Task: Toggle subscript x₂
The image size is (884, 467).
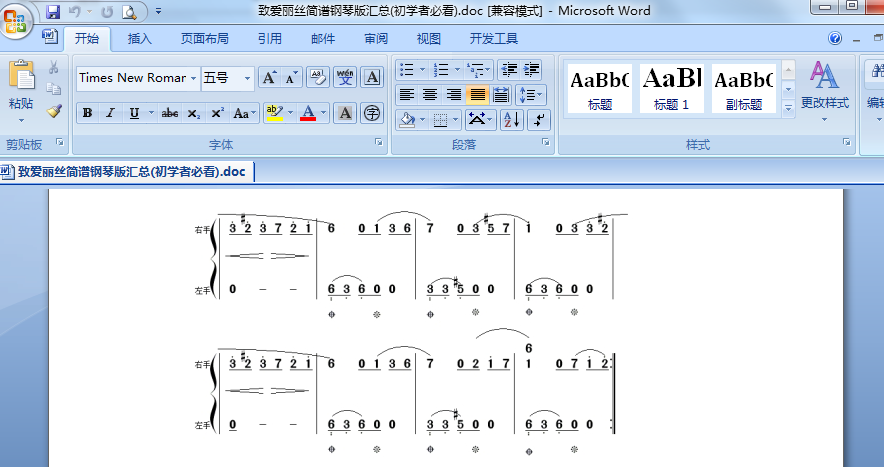Action: 193,113
